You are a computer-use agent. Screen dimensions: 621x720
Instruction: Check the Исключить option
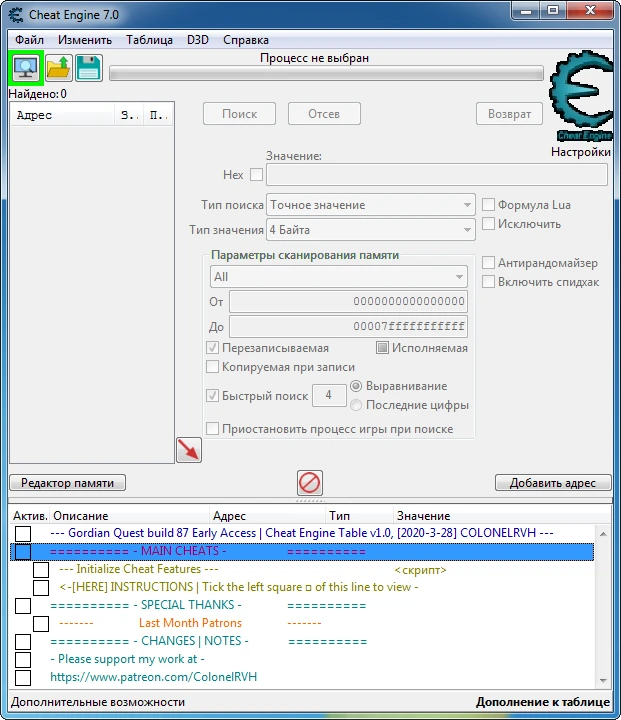pyautogui.click(x=488, y=224)
